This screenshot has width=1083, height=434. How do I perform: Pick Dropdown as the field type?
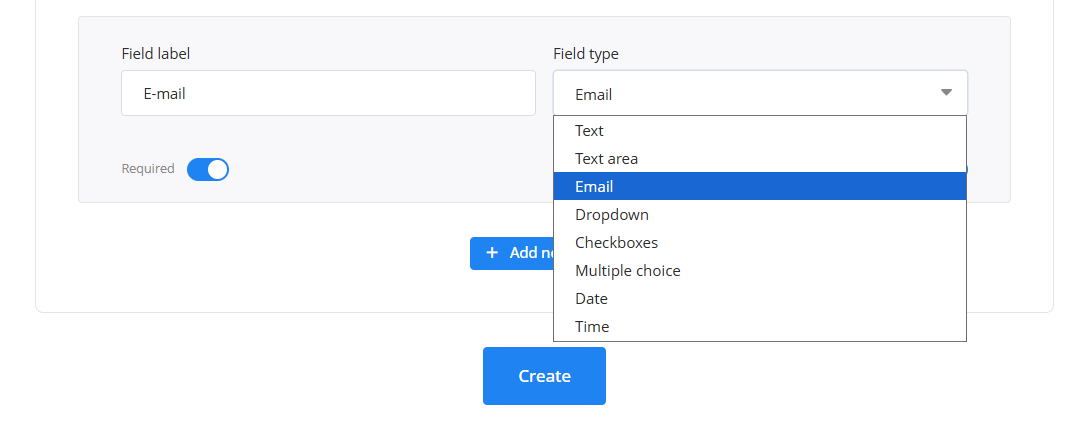760,214
